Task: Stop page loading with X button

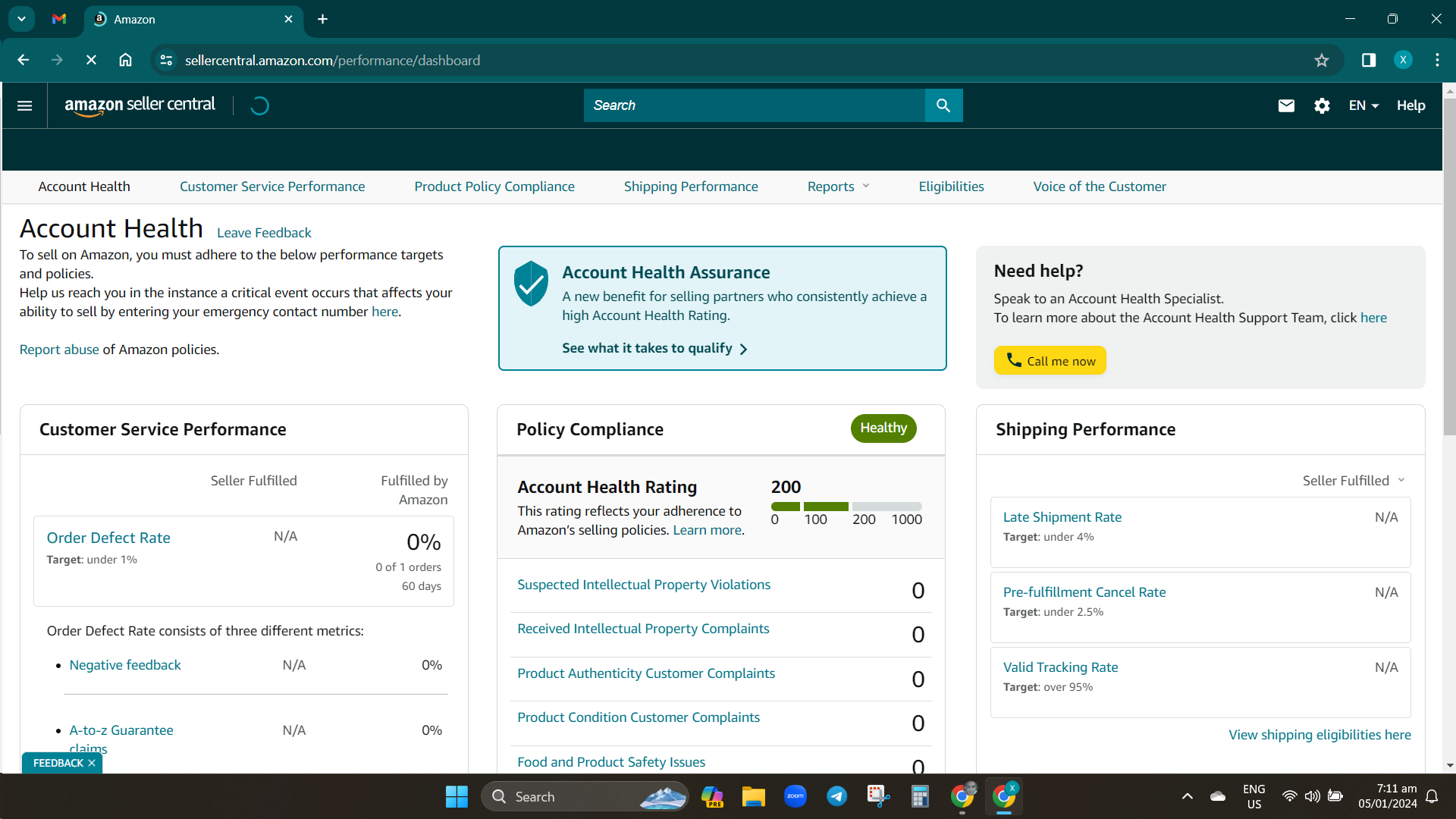Action: tap(91, 60)
